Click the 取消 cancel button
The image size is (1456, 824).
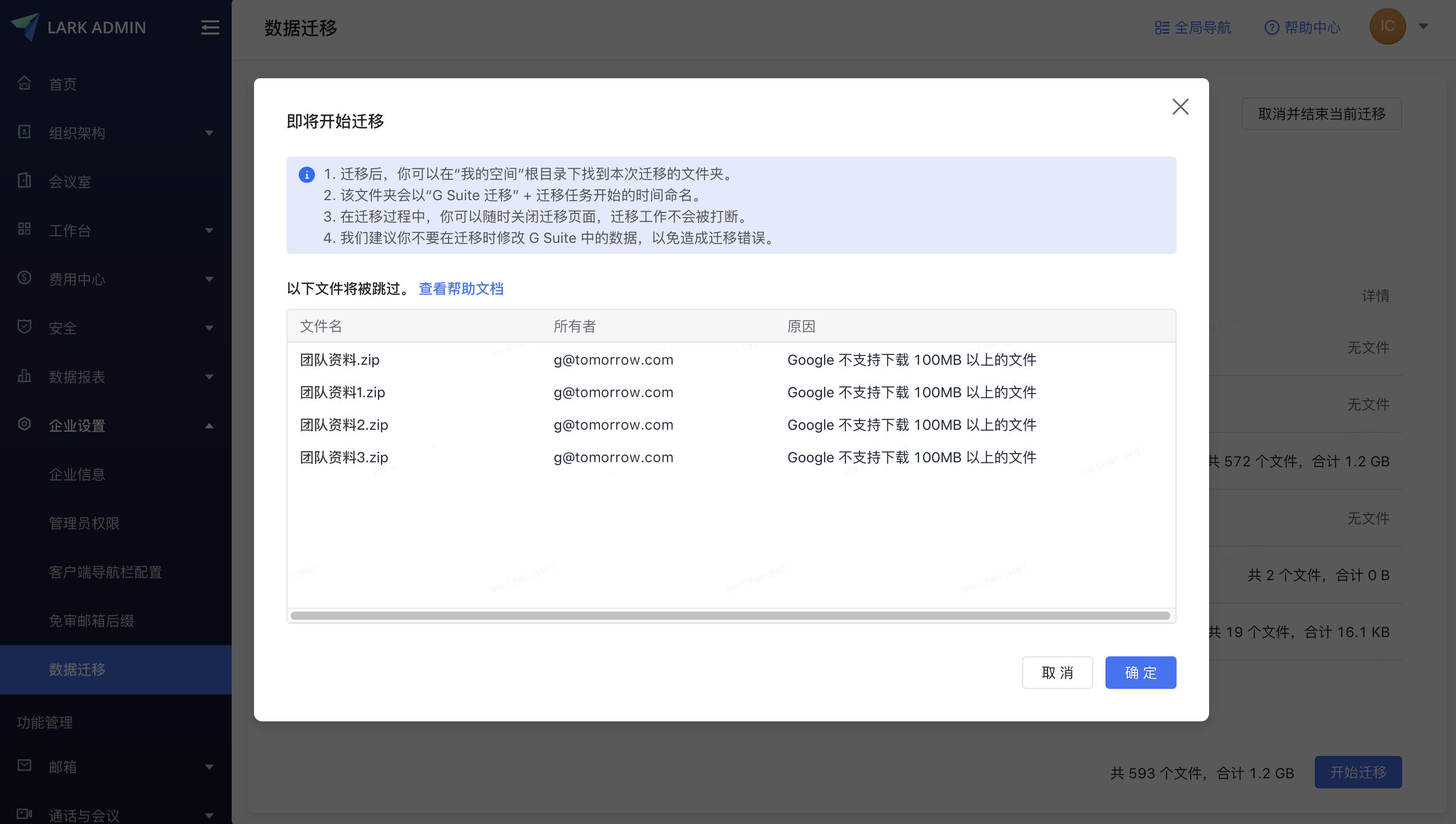[x=1058, y=672]
